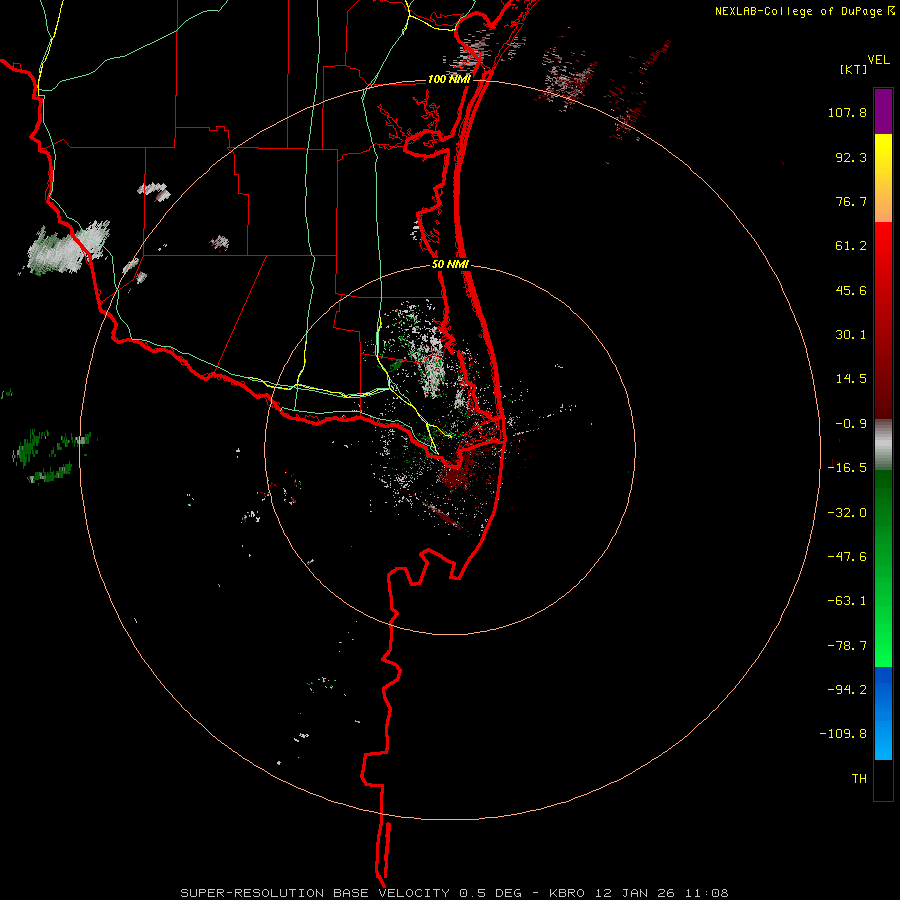This screenshot has height=900, width=900.
Task: Click the yellow-orange segment of the color bar
Action: (883, 178)
